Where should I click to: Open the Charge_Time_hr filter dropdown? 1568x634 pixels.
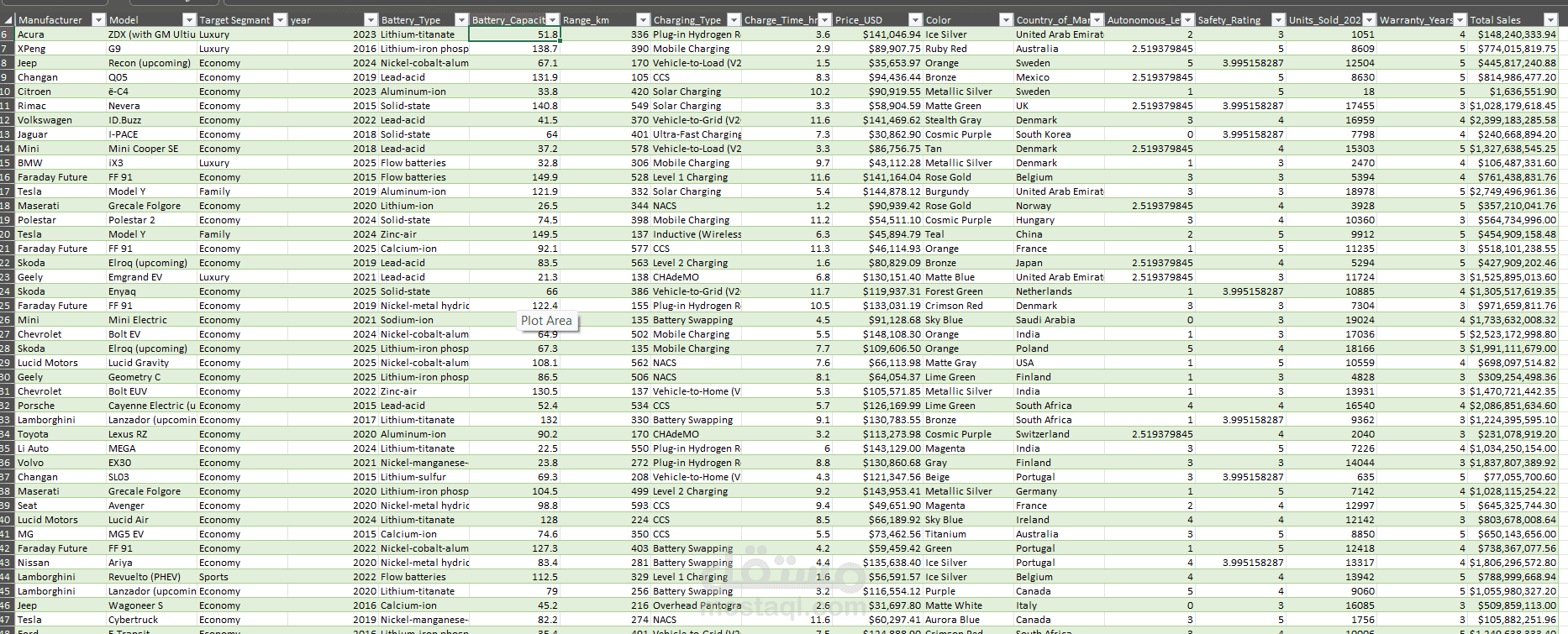click(824, 19)
